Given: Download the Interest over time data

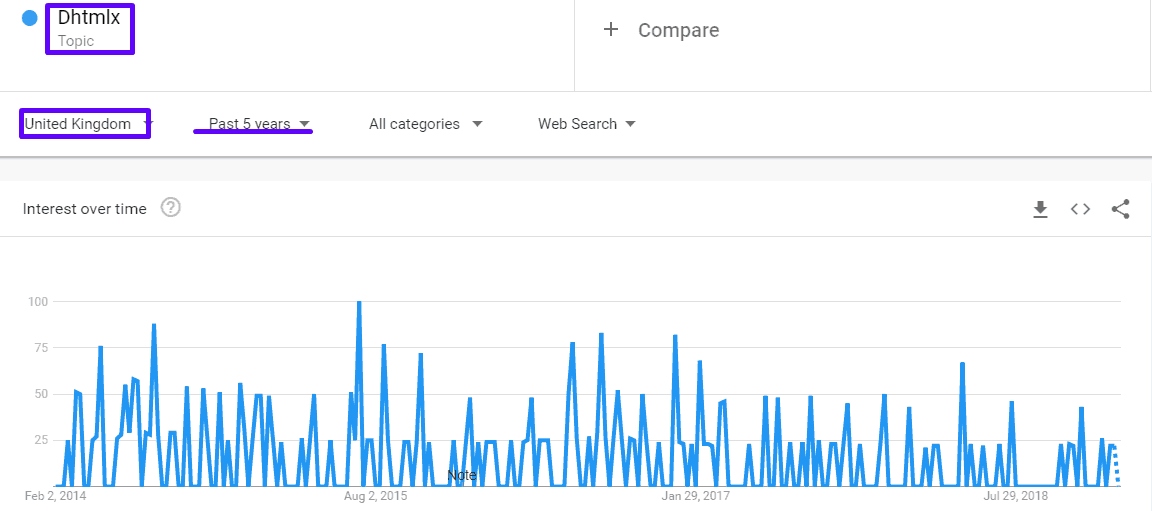Looking at the screenshot, I should point(1040,209).
